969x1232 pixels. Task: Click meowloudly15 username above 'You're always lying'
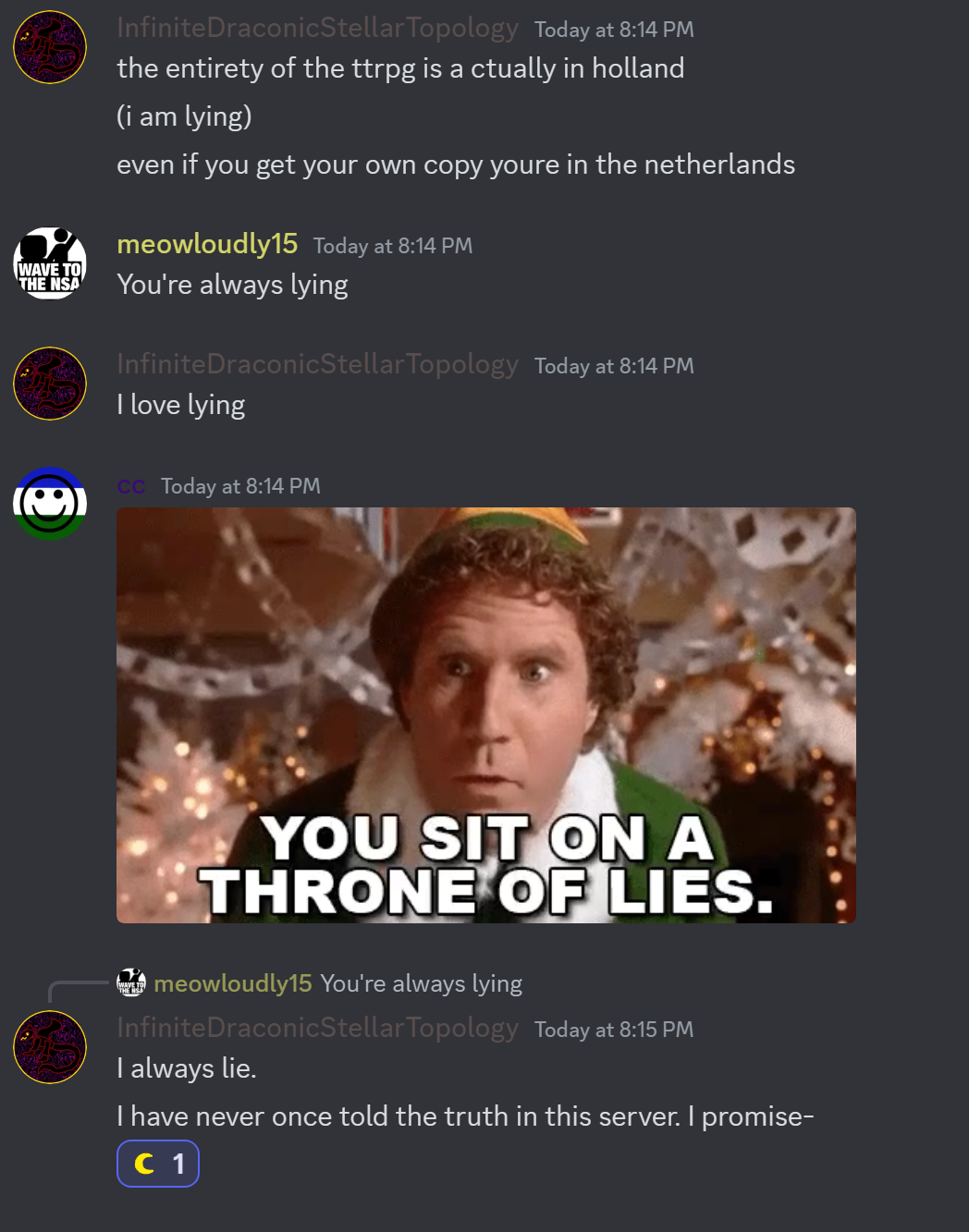pyautogui.click(x=207, y=244)
